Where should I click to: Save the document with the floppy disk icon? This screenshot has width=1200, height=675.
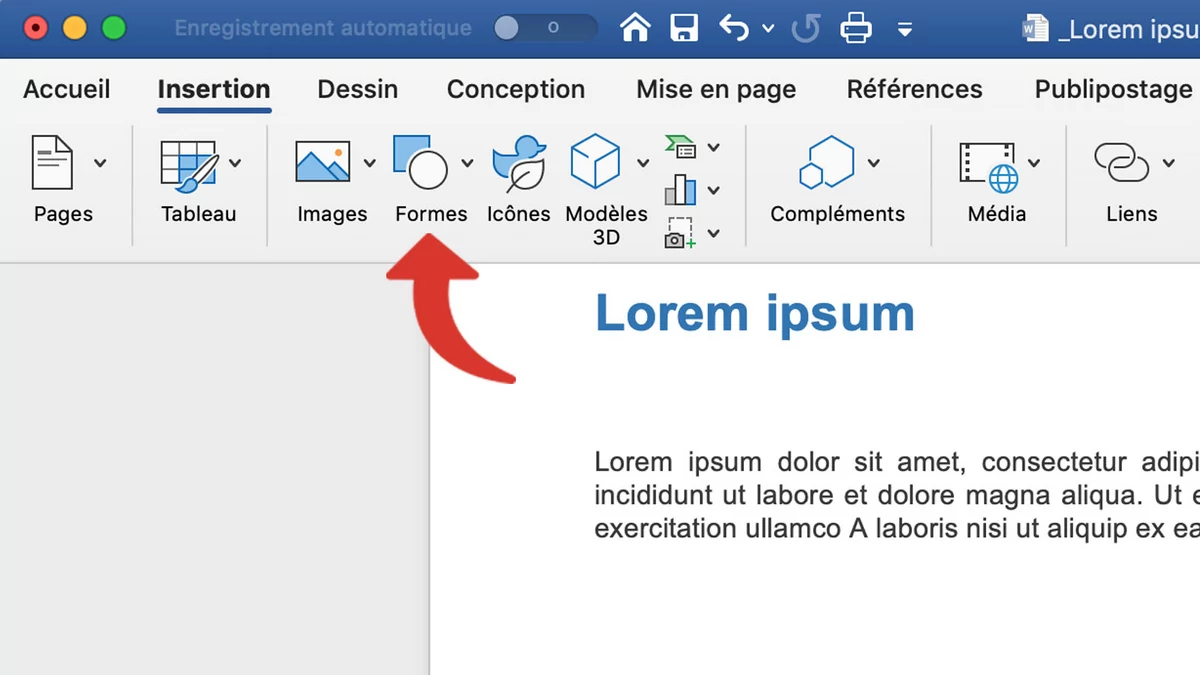tap(684, 28)
